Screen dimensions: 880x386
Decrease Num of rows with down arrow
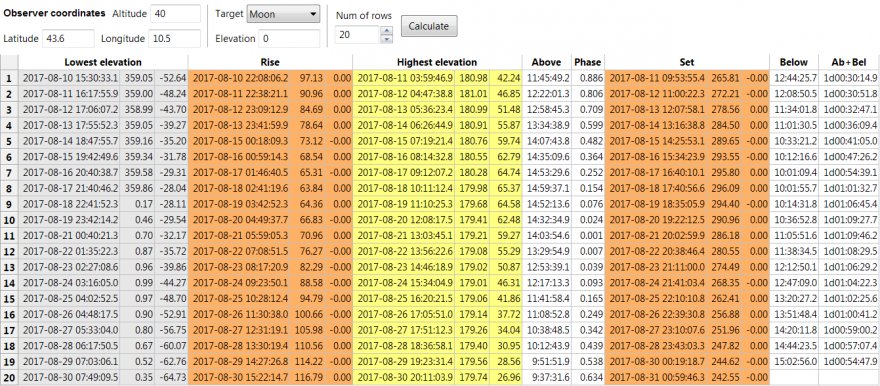pos(386,39)
